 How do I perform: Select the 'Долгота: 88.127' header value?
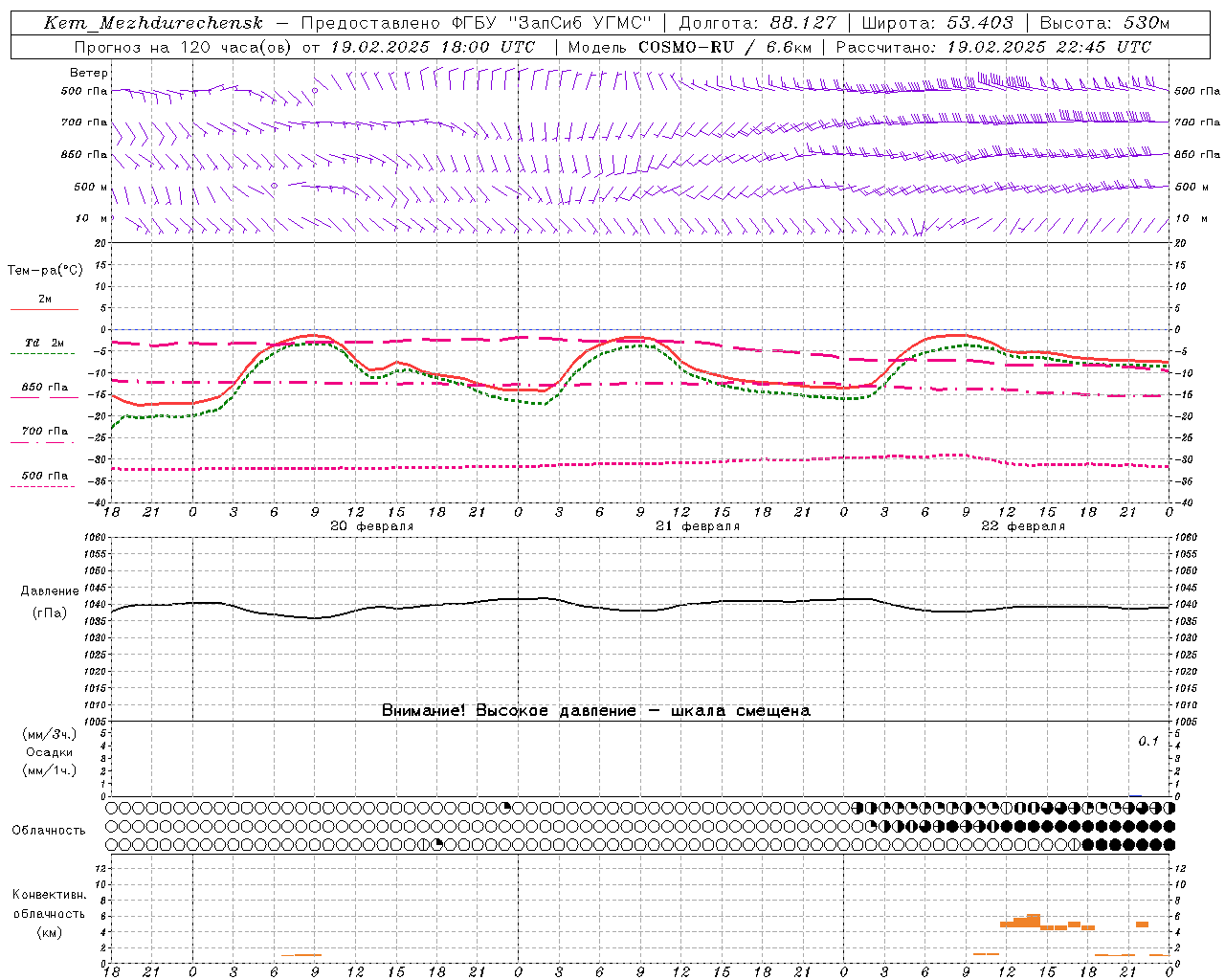757,23
